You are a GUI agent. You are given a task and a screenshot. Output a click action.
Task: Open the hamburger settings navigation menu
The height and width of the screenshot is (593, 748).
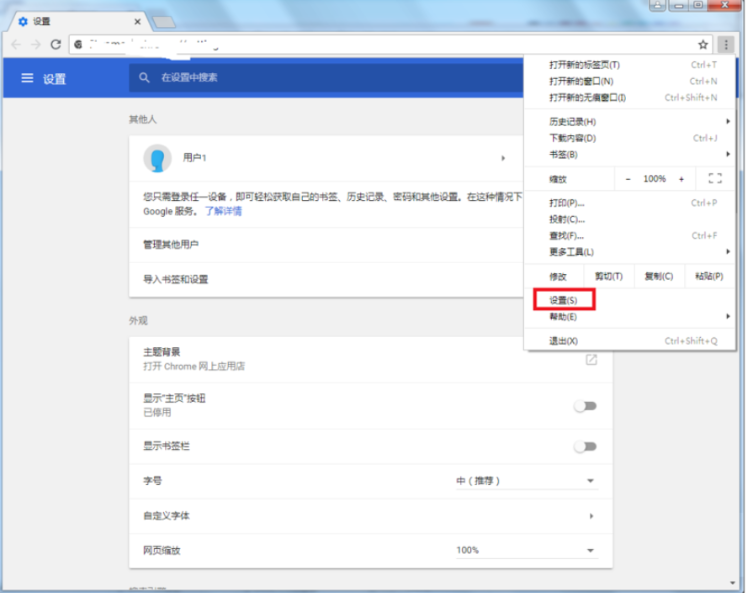click(27, 78)
